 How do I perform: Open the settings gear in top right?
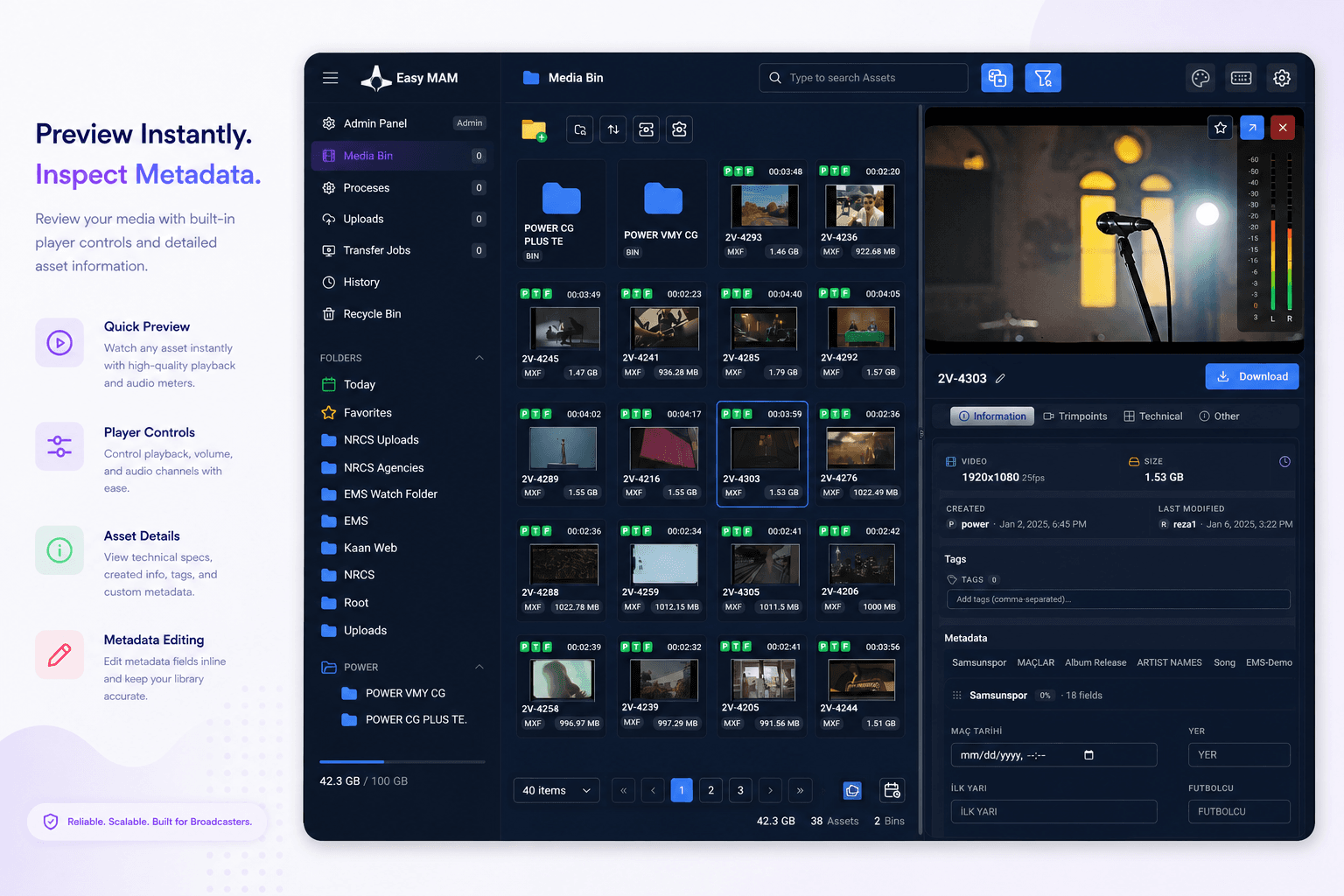[x=1282, y=78]
